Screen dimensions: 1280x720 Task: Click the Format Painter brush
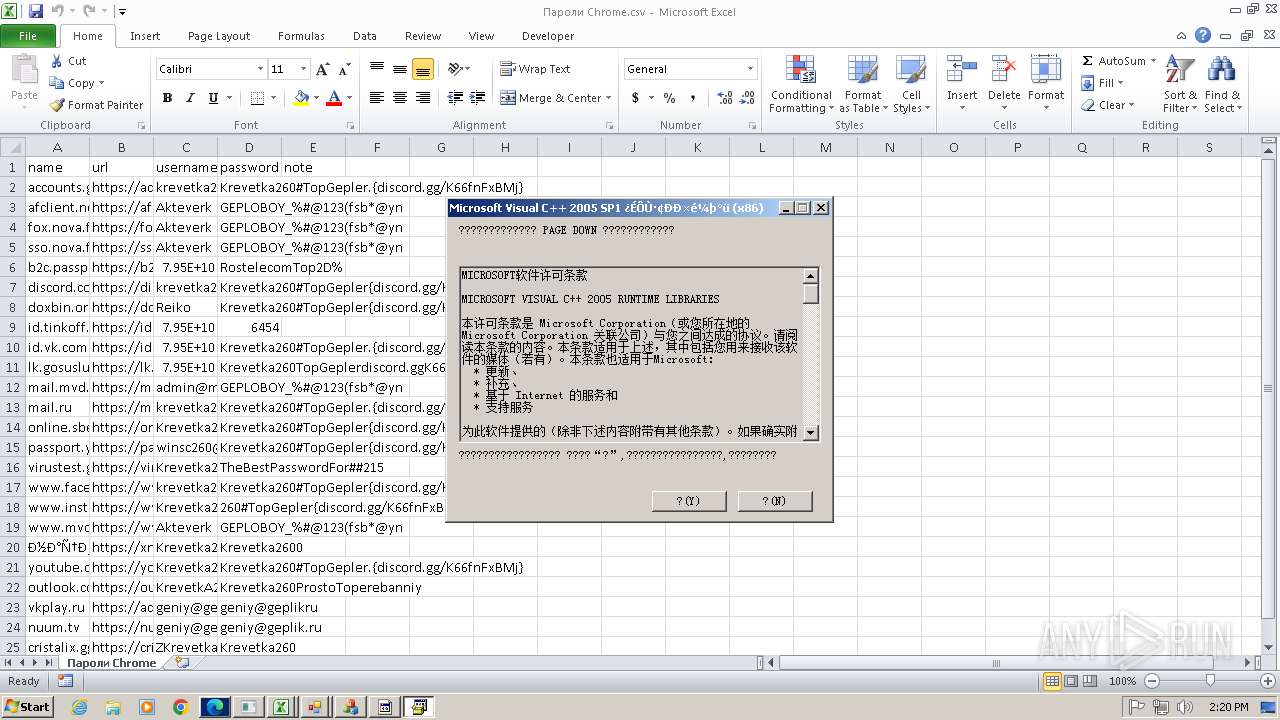click(57, 105)
